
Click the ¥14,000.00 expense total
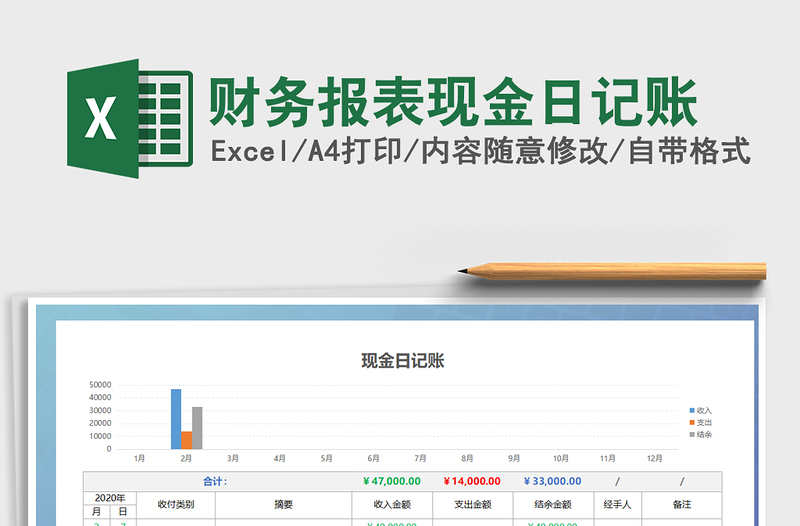point(472,481)
